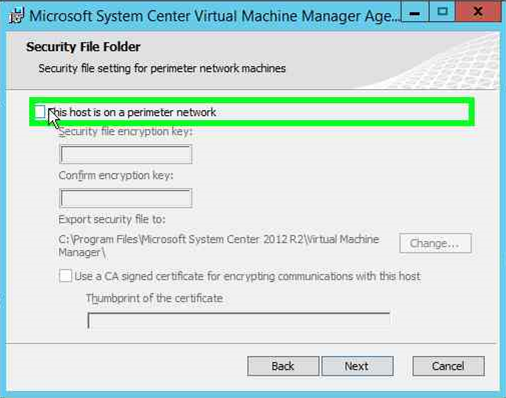Focus the Security file encryption key field
This screenshot has width=506, height=398.
click(x=126, y=154)
